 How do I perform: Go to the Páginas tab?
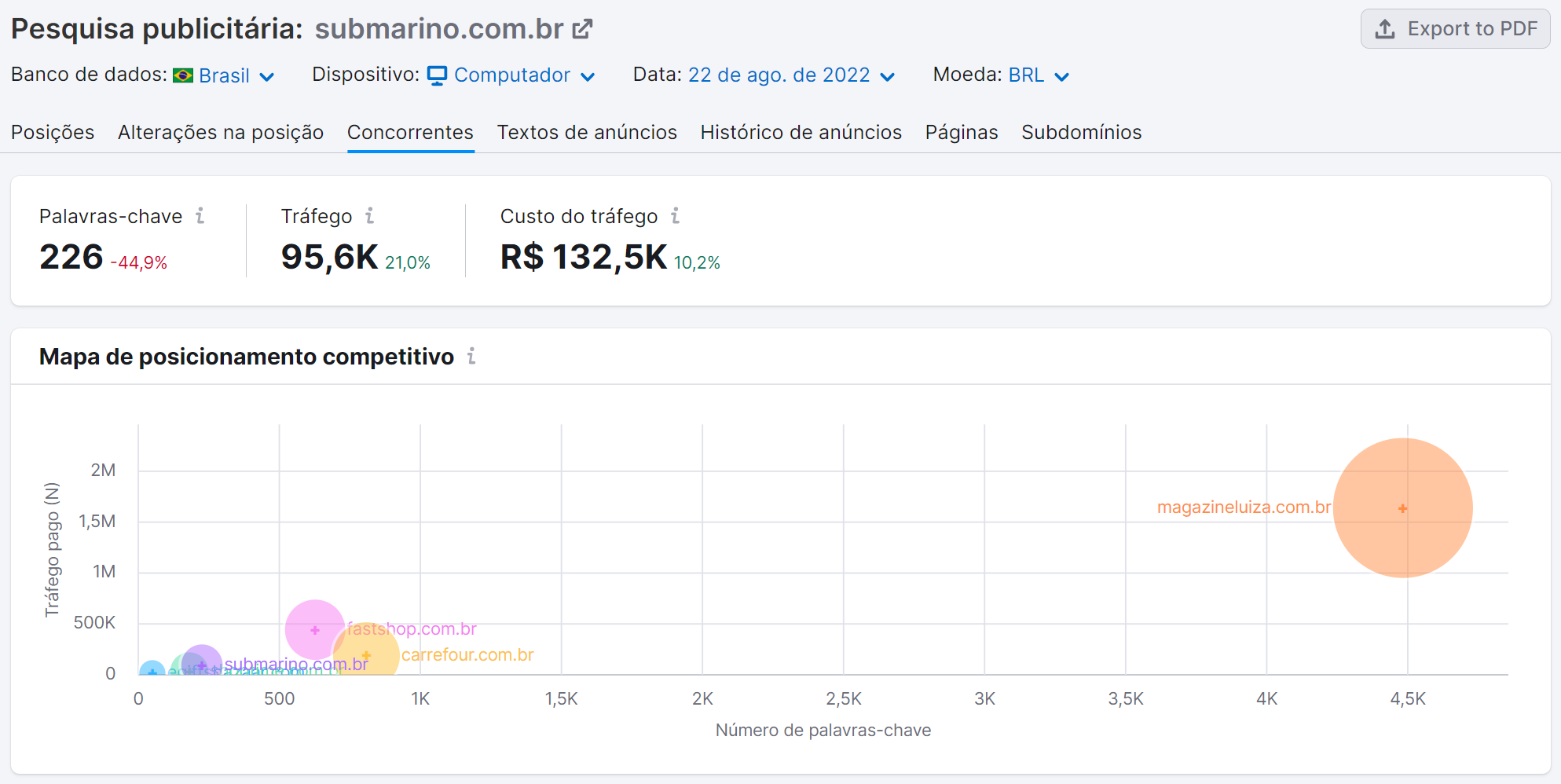[x=962, y=132]
